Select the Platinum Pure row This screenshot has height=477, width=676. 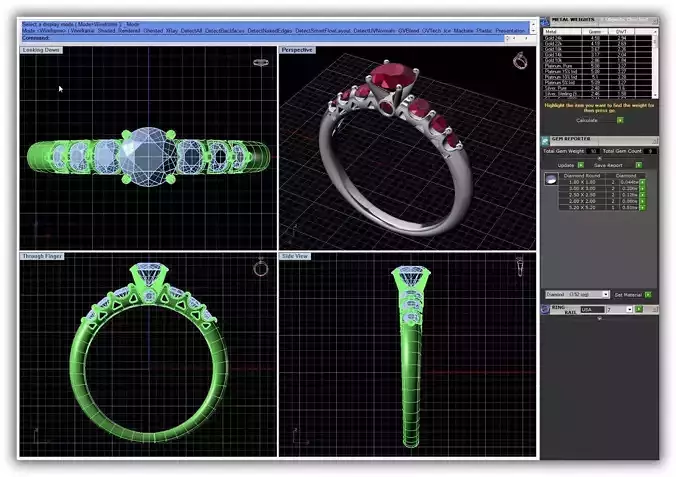click(x=598, y=66)
